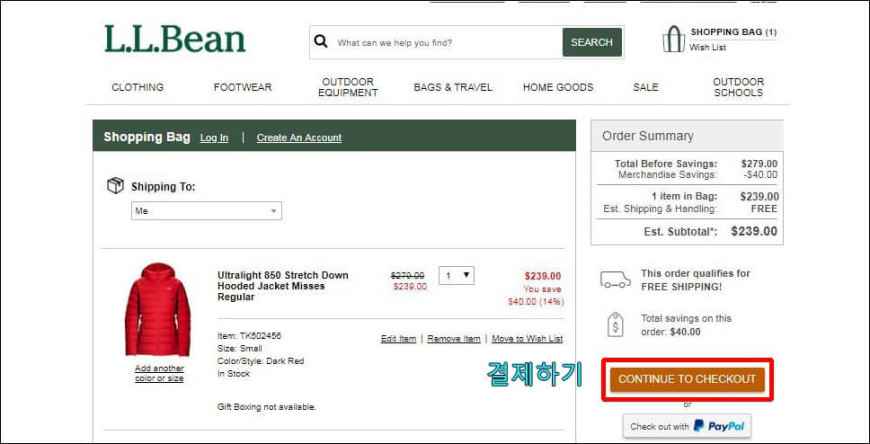Viewport: 870px width, 444px height.
Task: Click the Order Summary heading
Action: 648,136
